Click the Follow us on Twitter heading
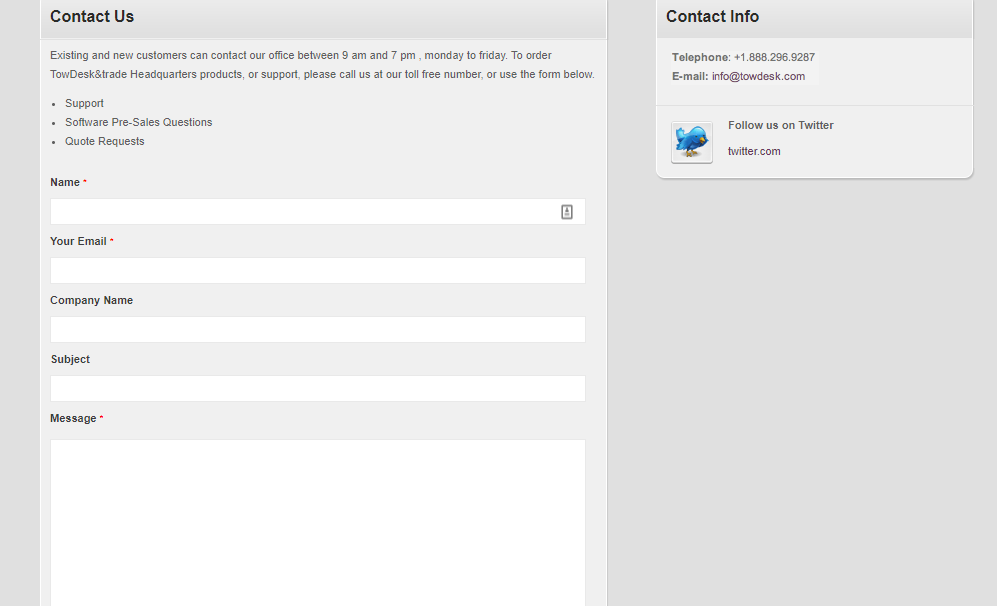Screen dimensions: 997x606 tap(780, 125)
